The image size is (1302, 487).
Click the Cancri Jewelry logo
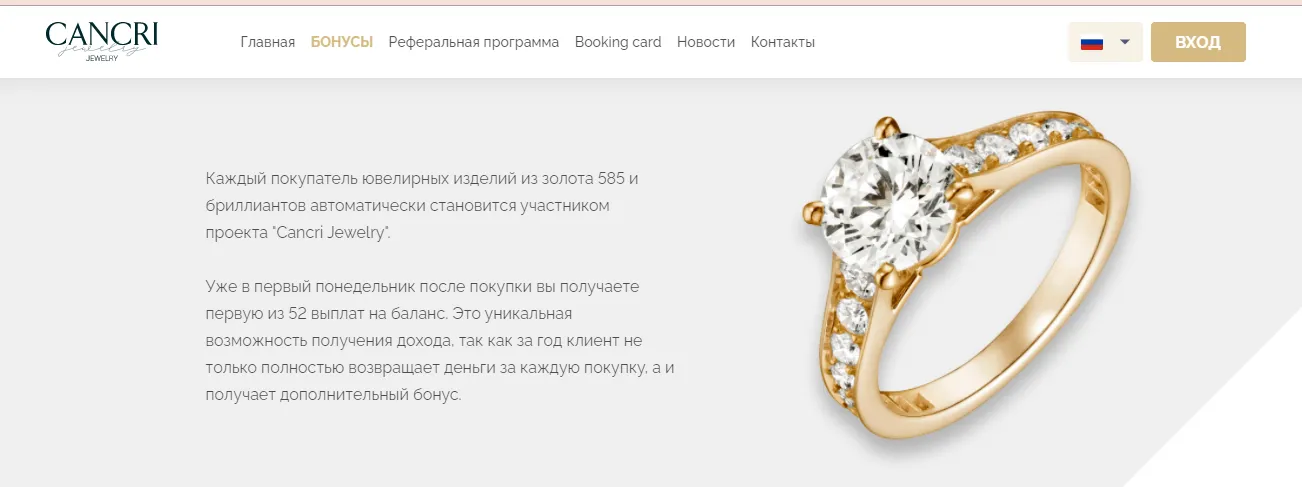tap(102, 42)
